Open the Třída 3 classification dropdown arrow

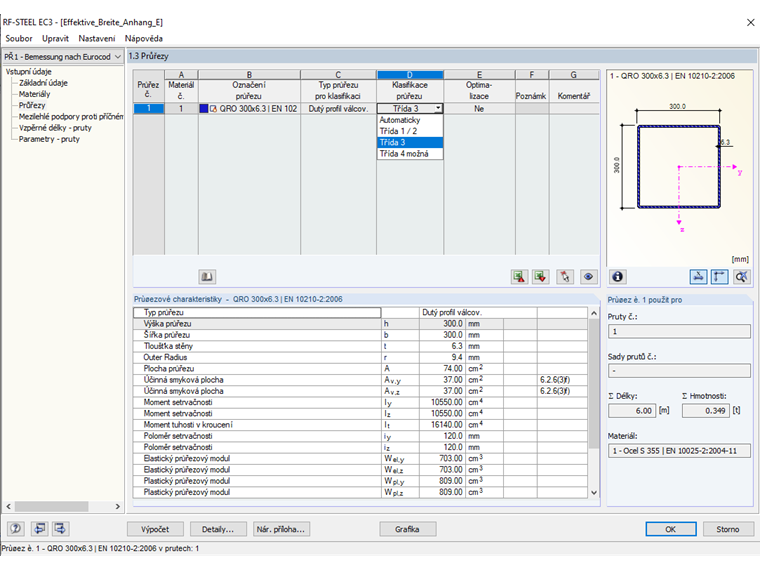pyautogui.click(x=438, y=109)
